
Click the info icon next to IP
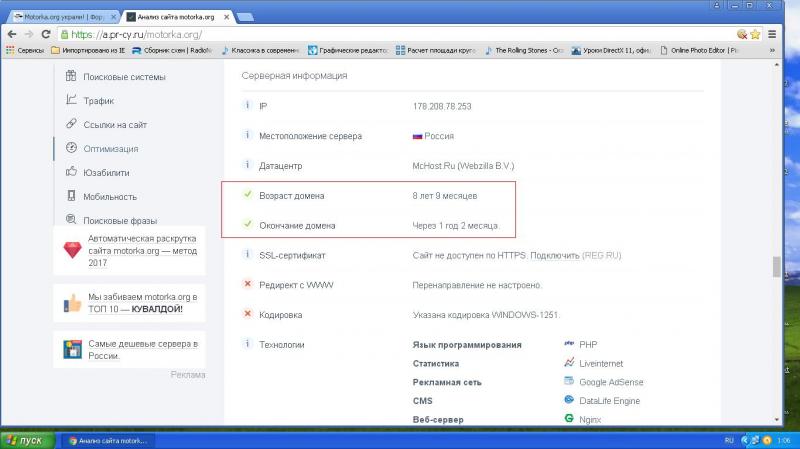click(x=247, y=105)
